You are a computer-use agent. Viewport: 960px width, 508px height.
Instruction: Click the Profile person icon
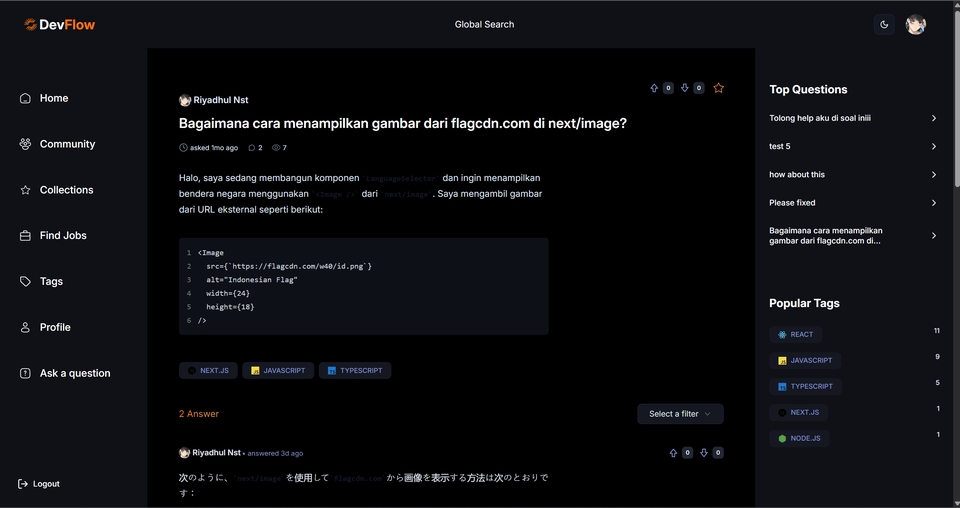(x=25, y=327)
